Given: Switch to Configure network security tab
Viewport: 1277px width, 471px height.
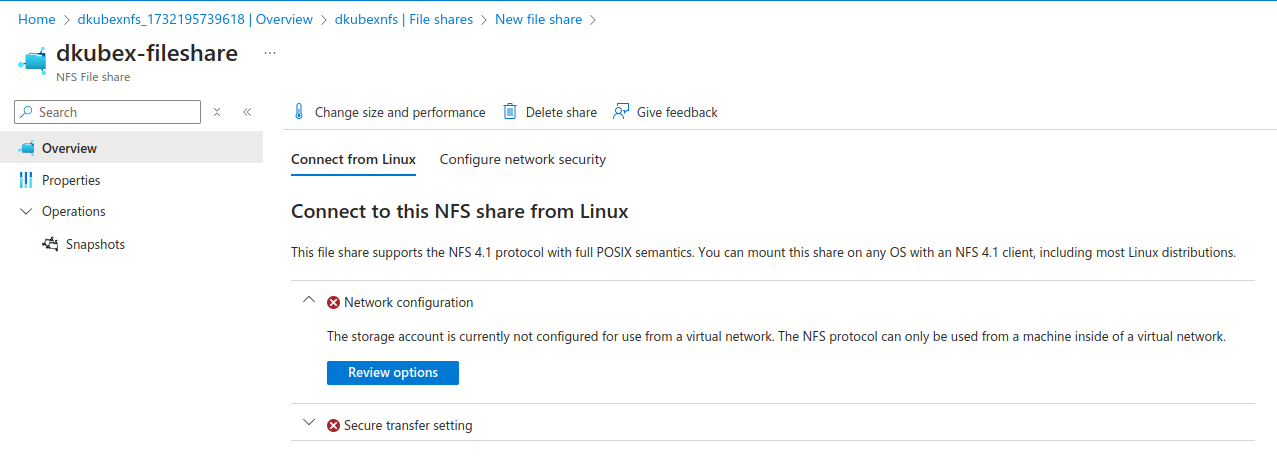Looking at the screenshot, I should click(522, 159).
